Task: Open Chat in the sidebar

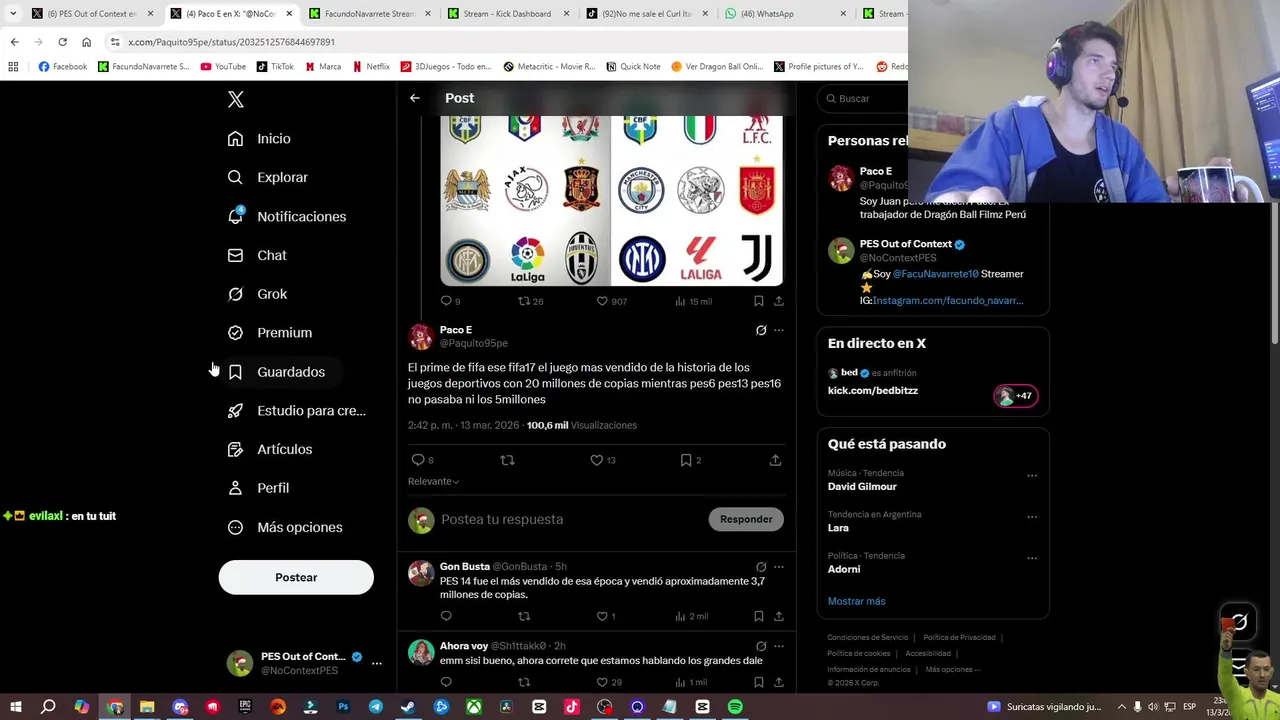Action: (x=258, y=255)
